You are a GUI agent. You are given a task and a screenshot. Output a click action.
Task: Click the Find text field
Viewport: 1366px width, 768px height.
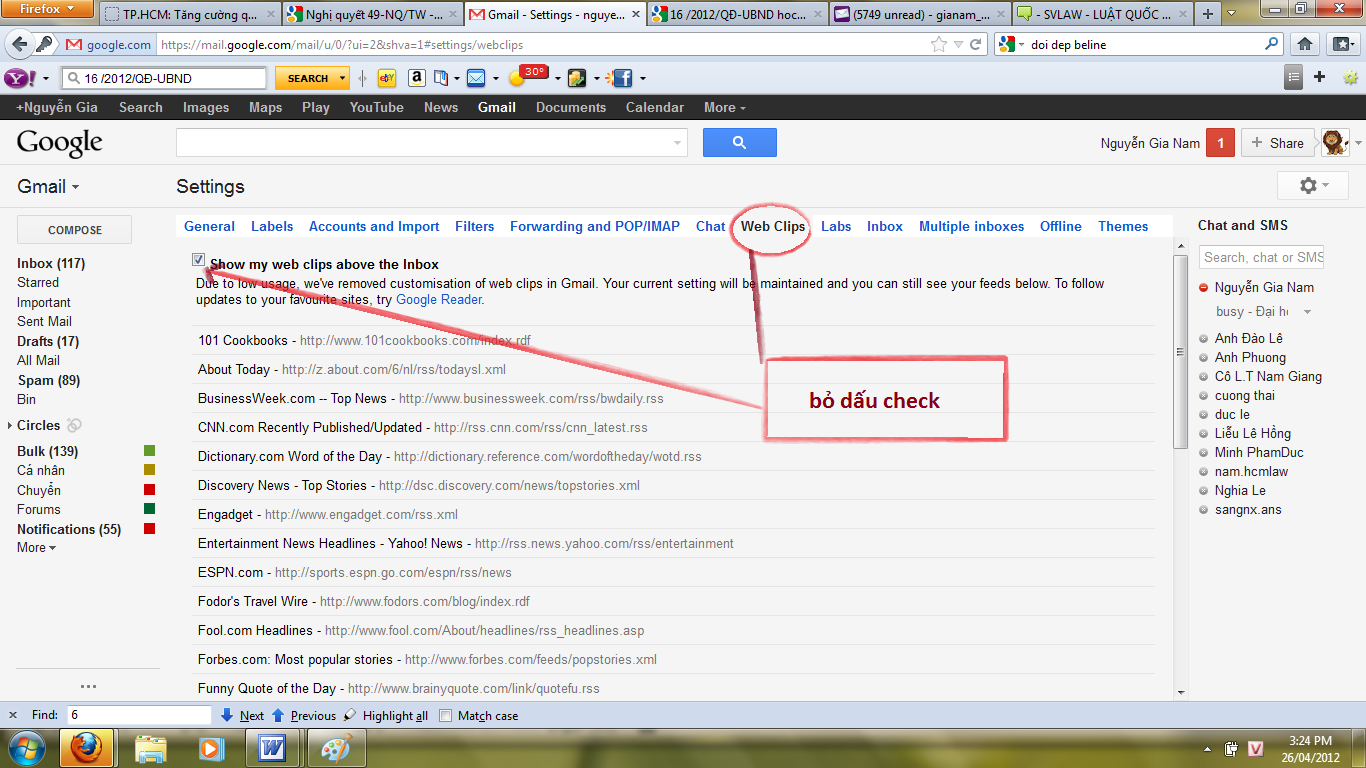coord(139,716)
